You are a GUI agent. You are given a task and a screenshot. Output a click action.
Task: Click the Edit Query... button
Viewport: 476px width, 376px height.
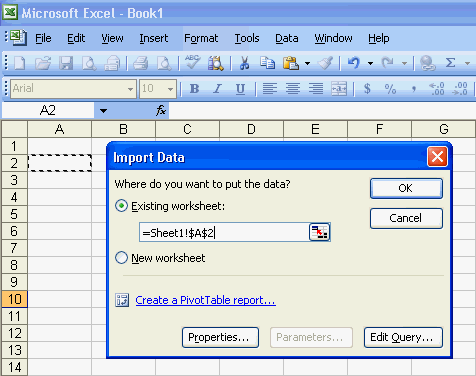(x=403, y=337)
